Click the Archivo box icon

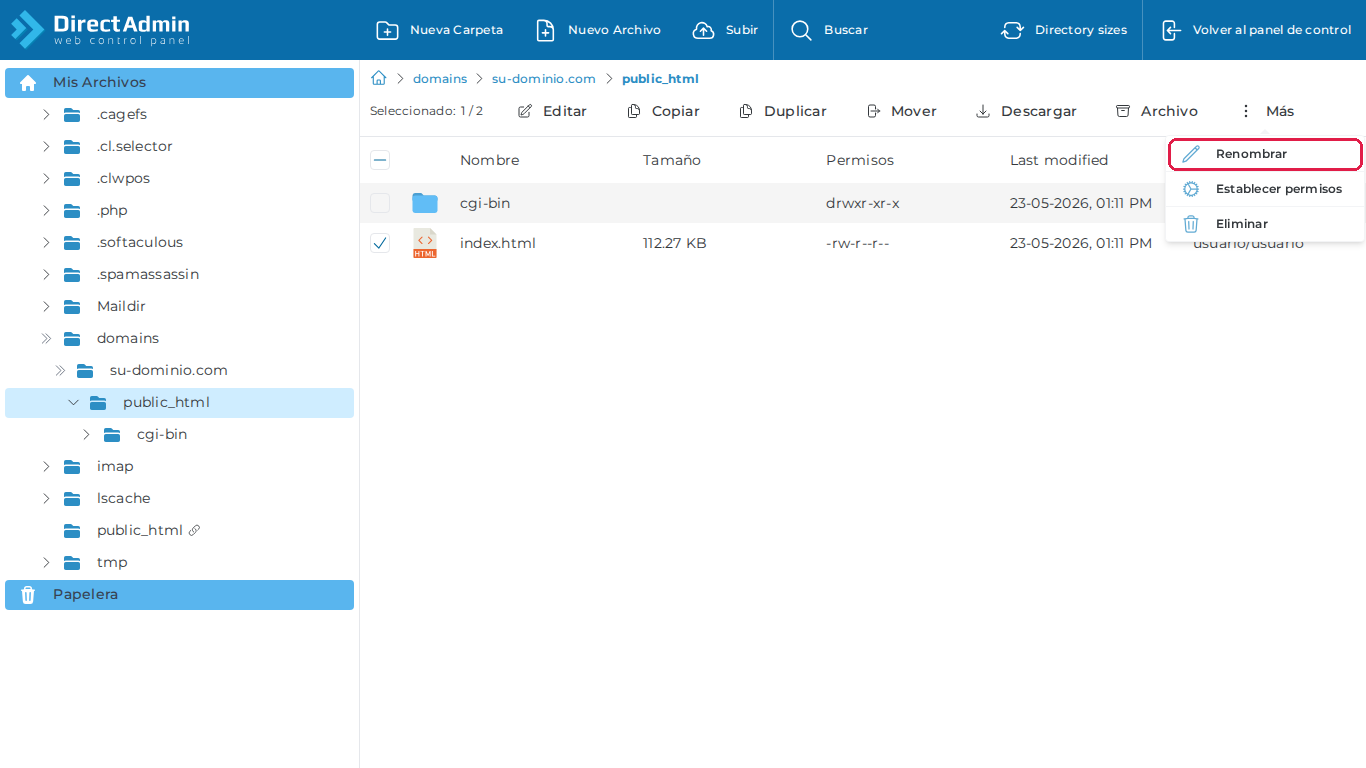[x=1123, y=111]
